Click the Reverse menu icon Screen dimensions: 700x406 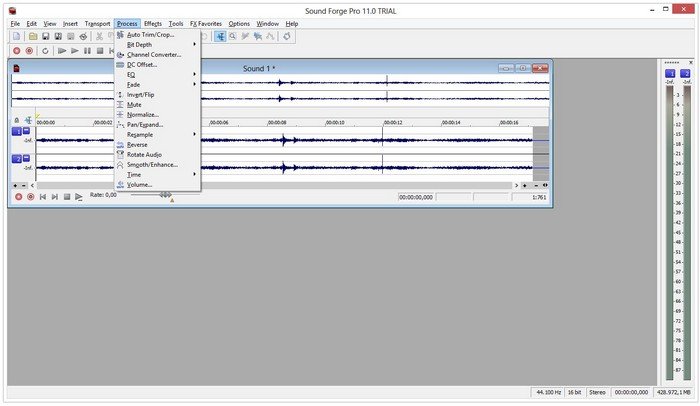(120, 145)
